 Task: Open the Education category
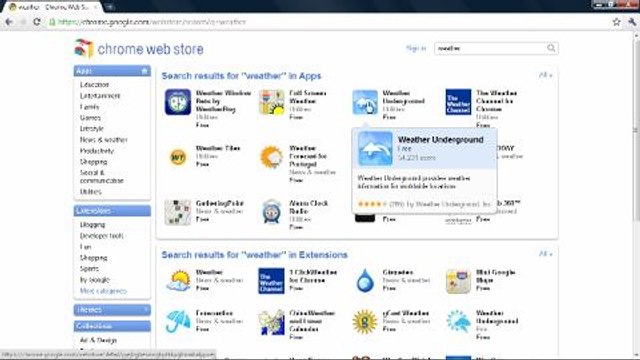94,84
